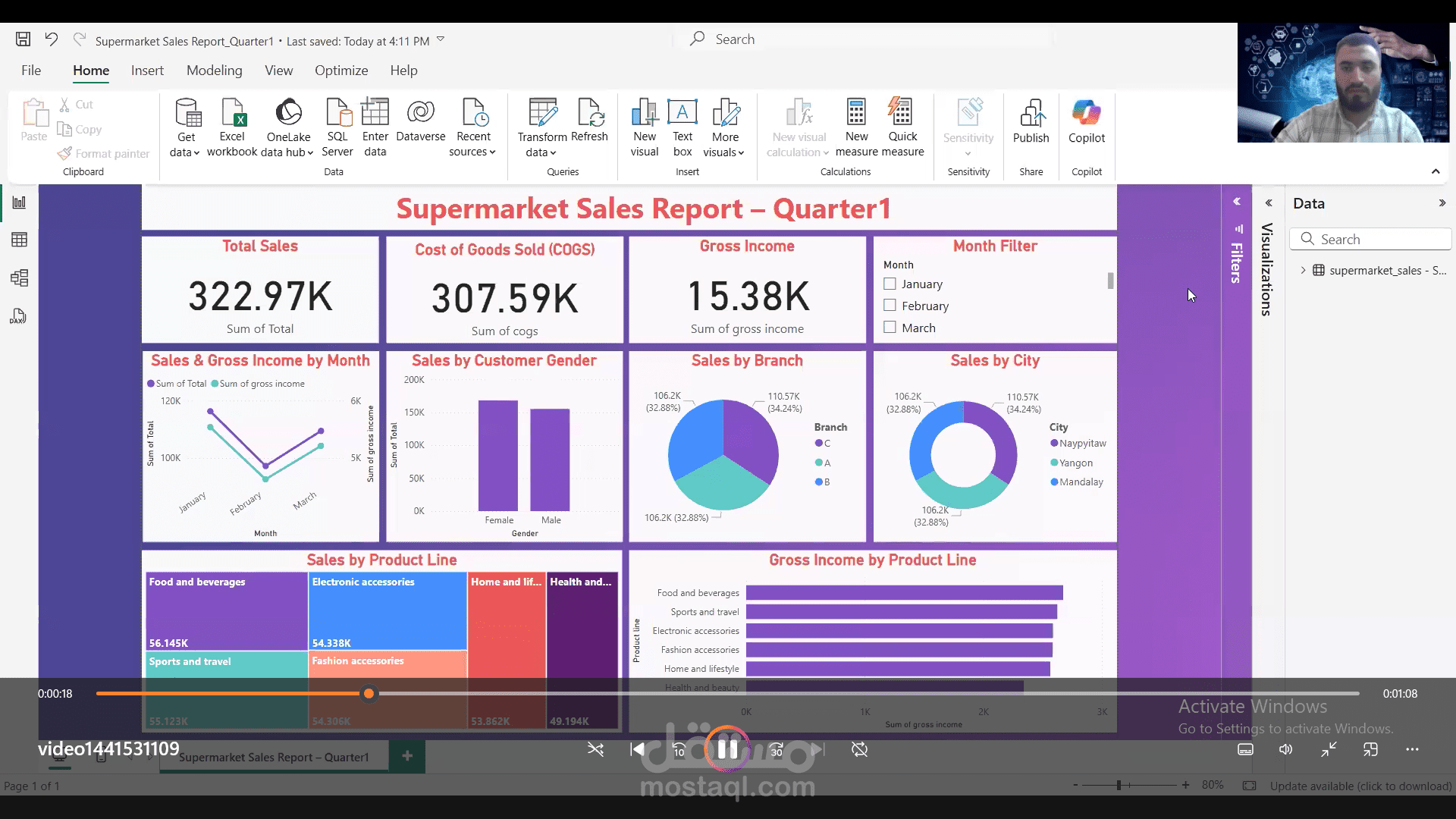Screen dimensions: 1456x819
Task: Toggle shuffle in video player
Action: coord(595,750)
